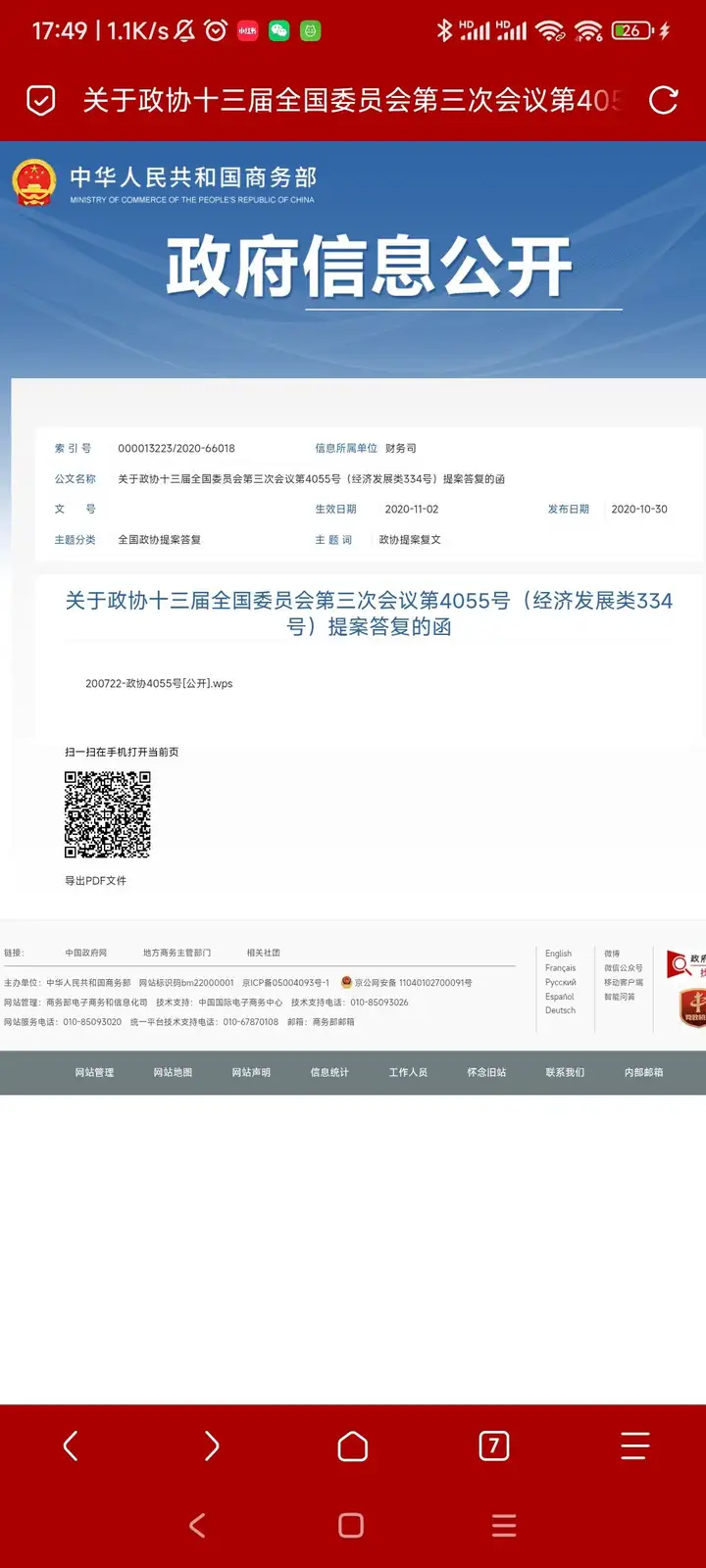Image resolution: width=706 pixels, height=1568 pixels.
Task: Open the 200722-政协4055号[公开].wps attachment
Action: click(159, 684)
